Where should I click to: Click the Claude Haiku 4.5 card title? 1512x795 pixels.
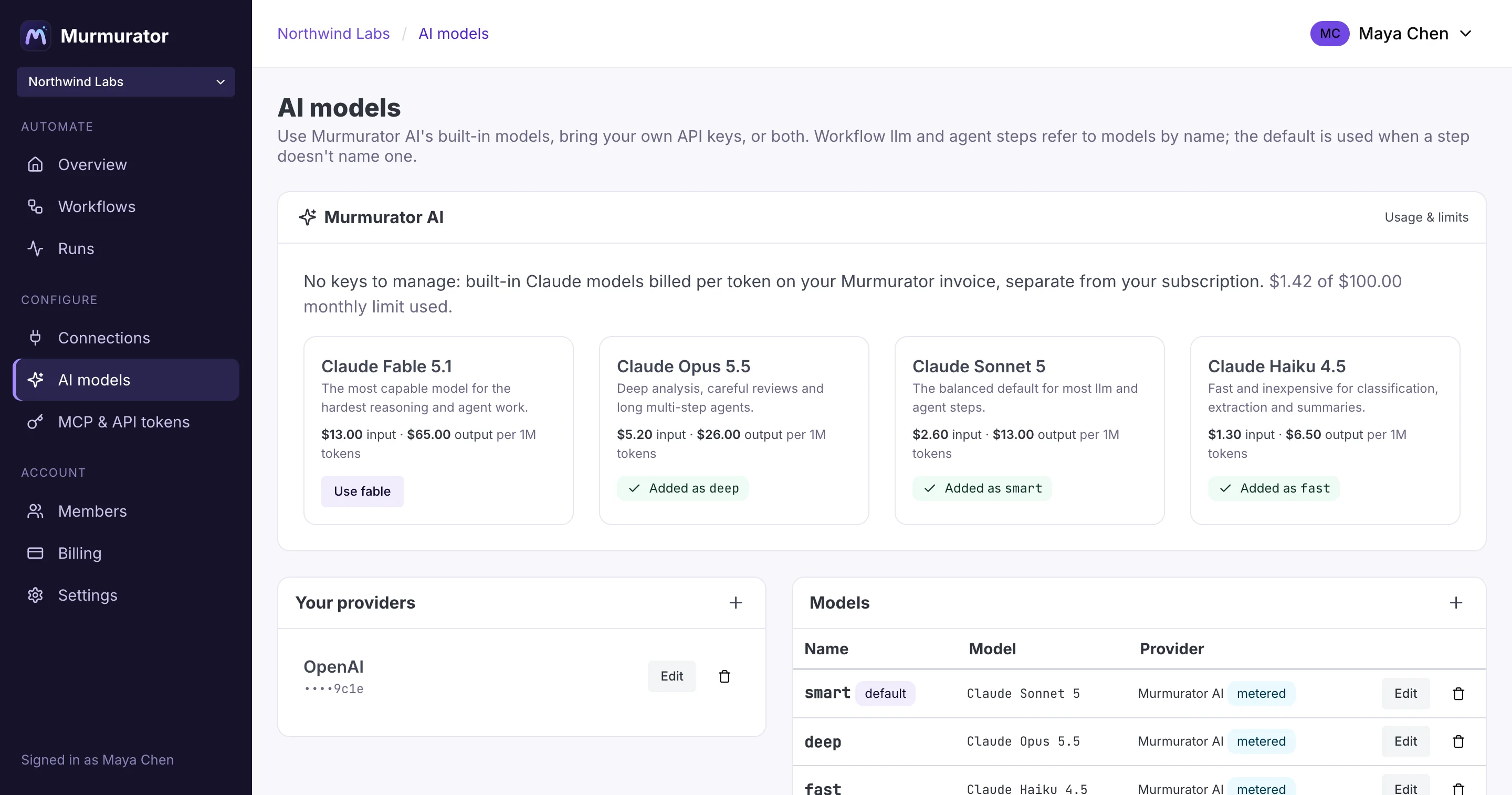coord(1277,367)
